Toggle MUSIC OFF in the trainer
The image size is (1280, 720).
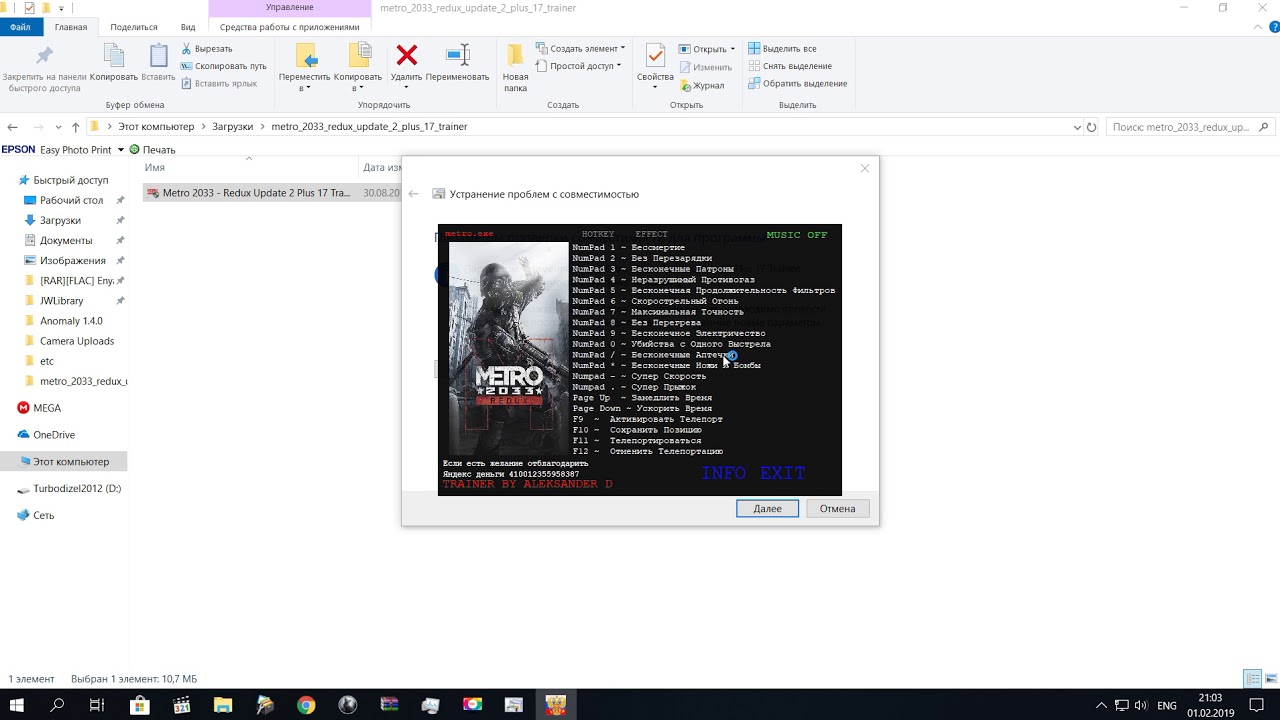click(x=797, y=235)
